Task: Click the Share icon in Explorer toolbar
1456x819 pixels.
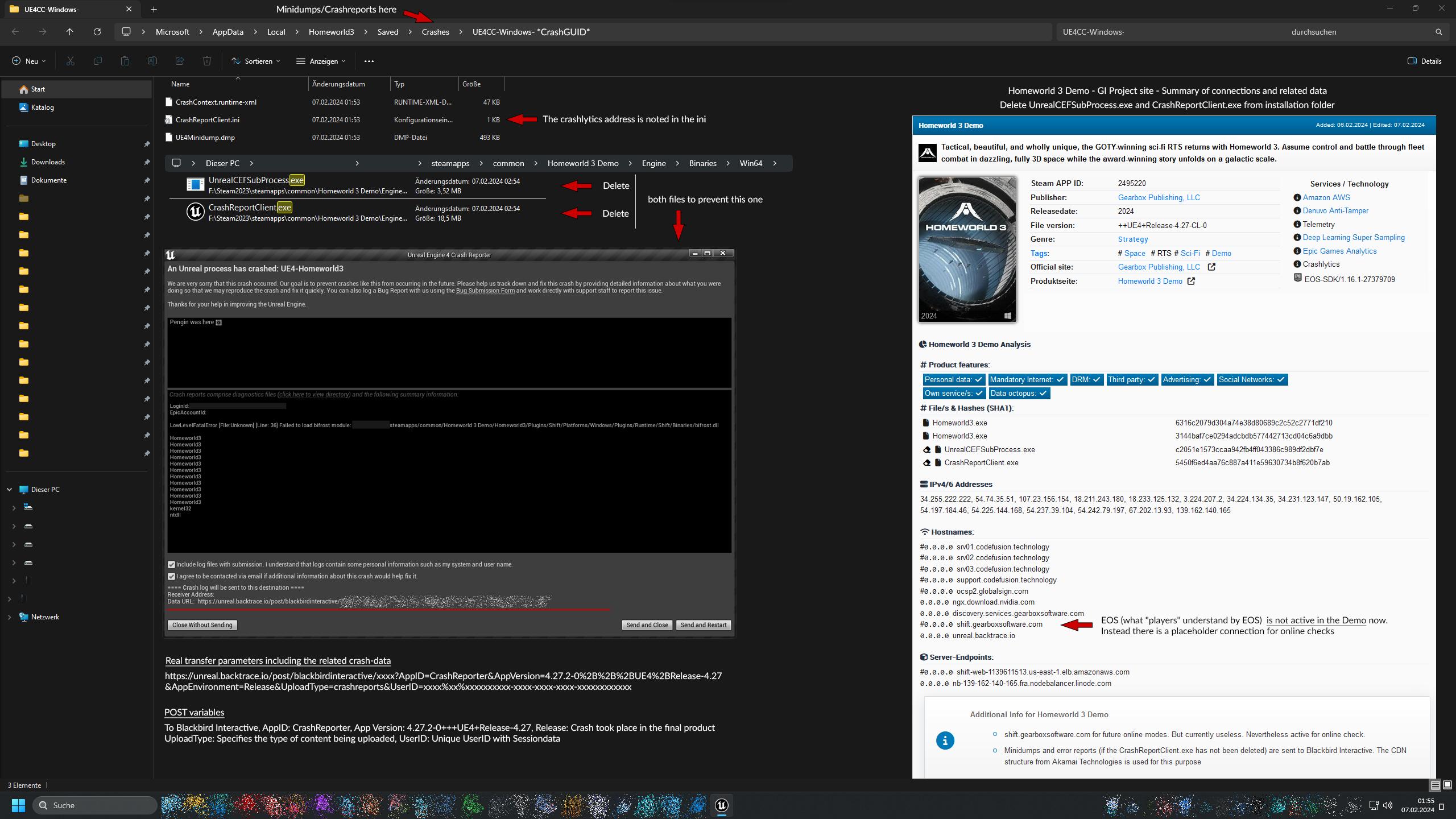Action: point(180,61)
